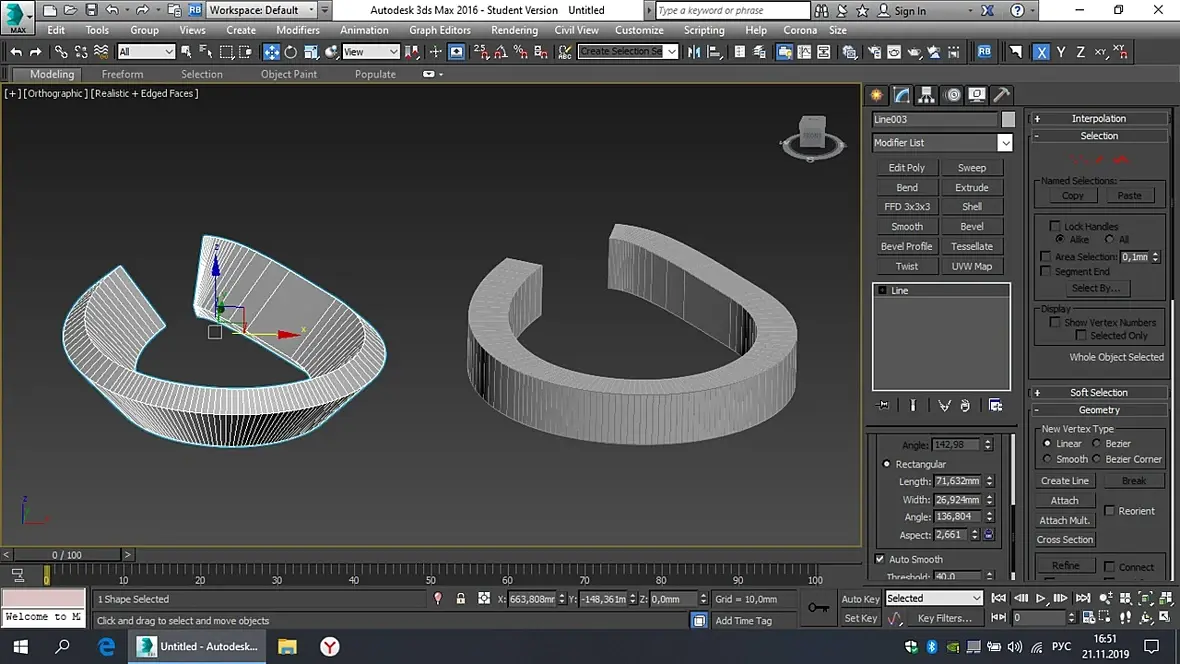The height and width of the screenshot is (664, 1180).
Task: Switch to the Utilities hammer panel
Action: tap(1001, 95)
